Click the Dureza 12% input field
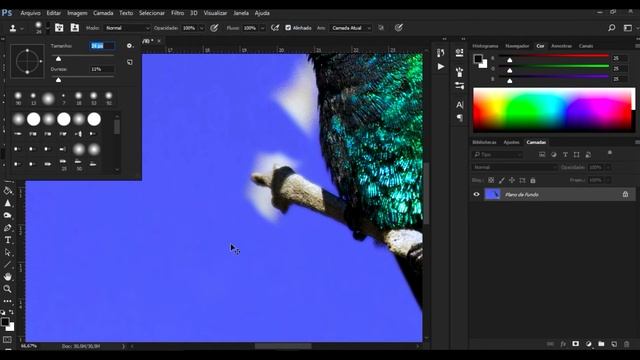Screen dimensions: 640x360 pos(102,69)
